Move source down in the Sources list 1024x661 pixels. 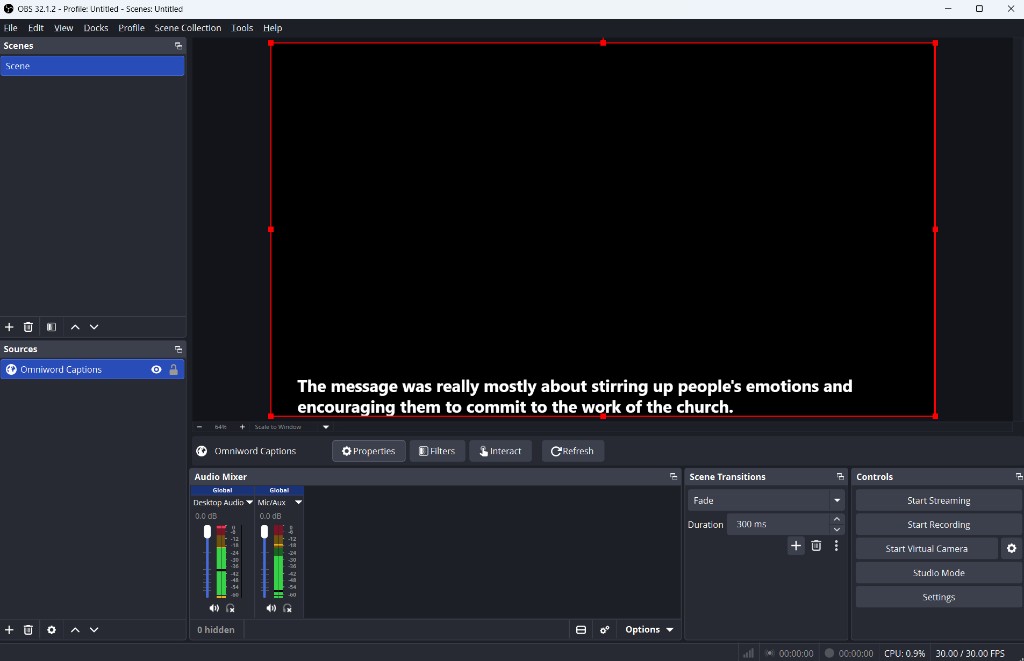tap(94, 630)
